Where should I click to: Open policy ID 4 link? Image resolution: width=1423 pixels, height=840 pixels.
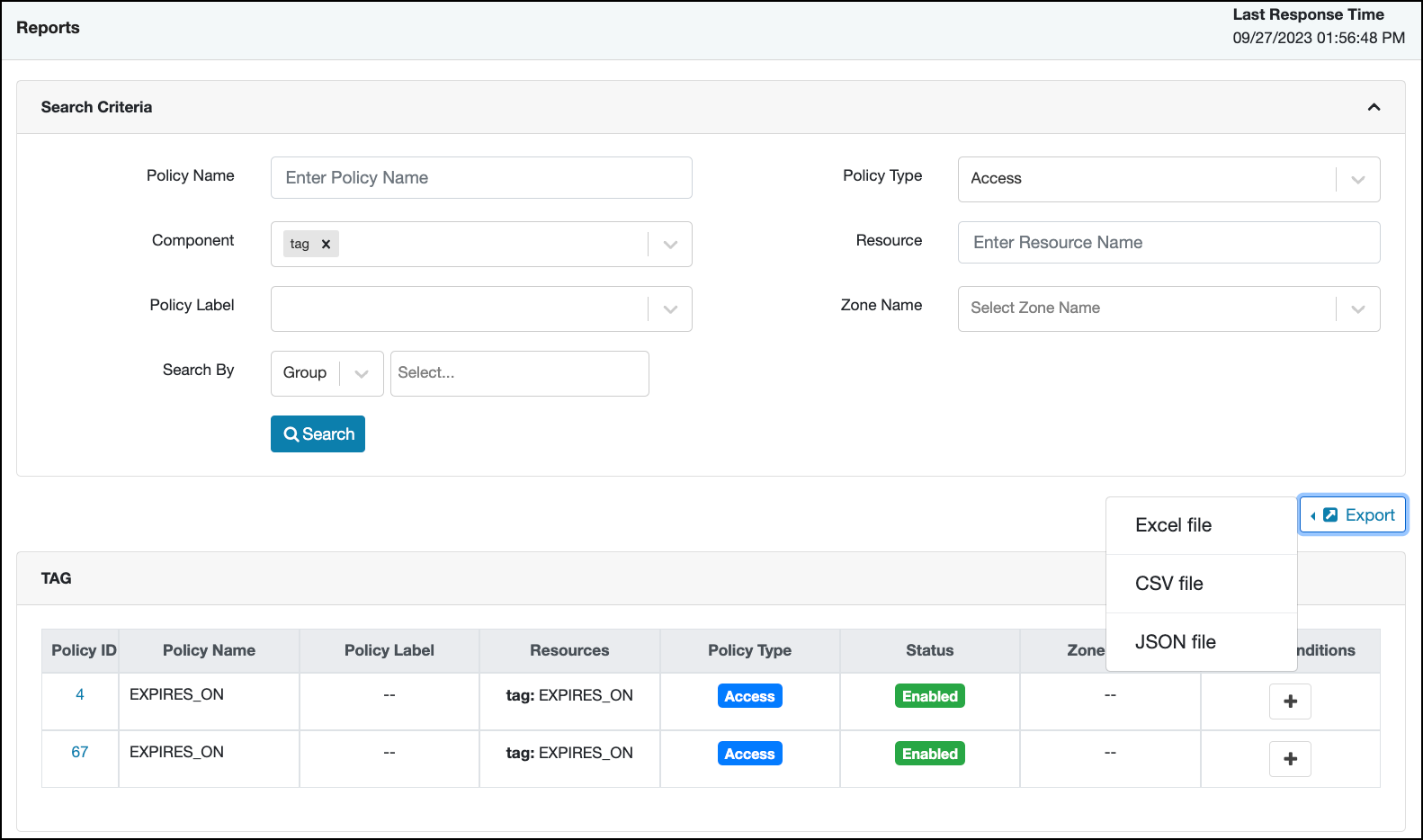point(80,694)
